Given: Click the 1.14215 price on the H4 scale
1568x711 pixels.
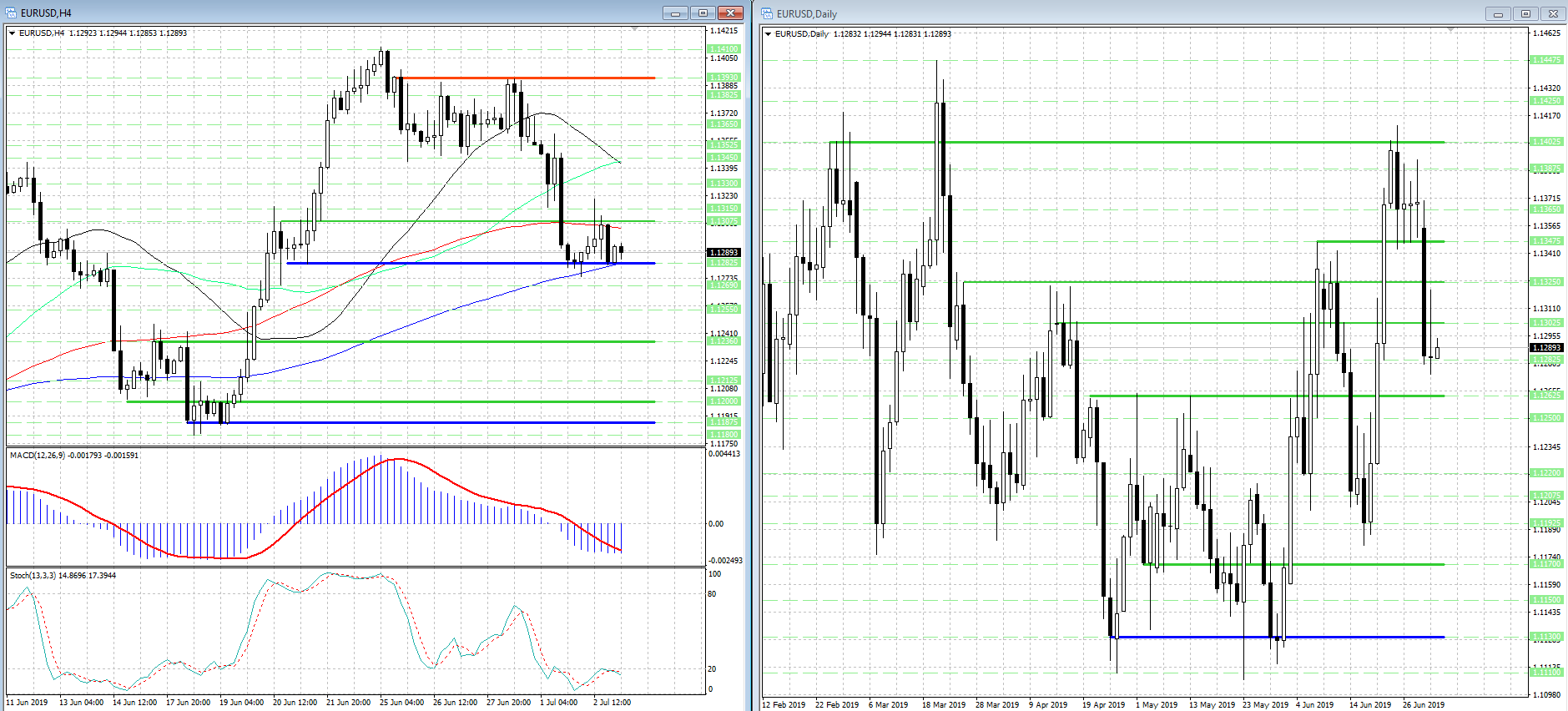Looking at the screenshot, I should [x=723, y=31].
